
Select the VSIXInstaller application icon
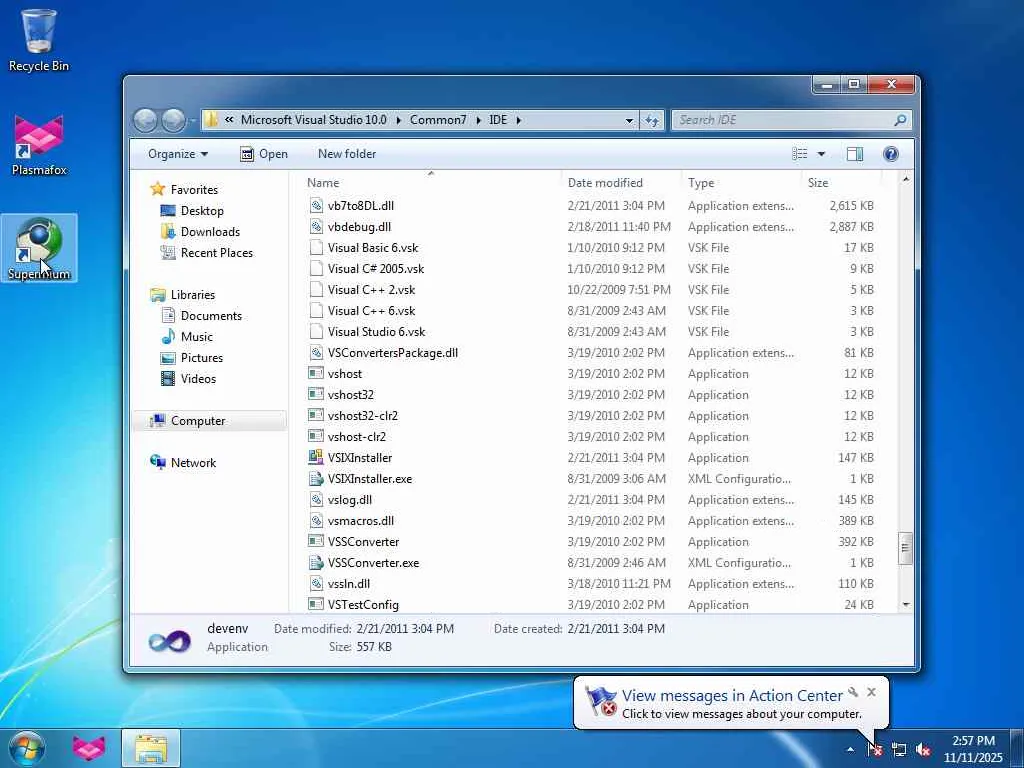coord(316,458)
